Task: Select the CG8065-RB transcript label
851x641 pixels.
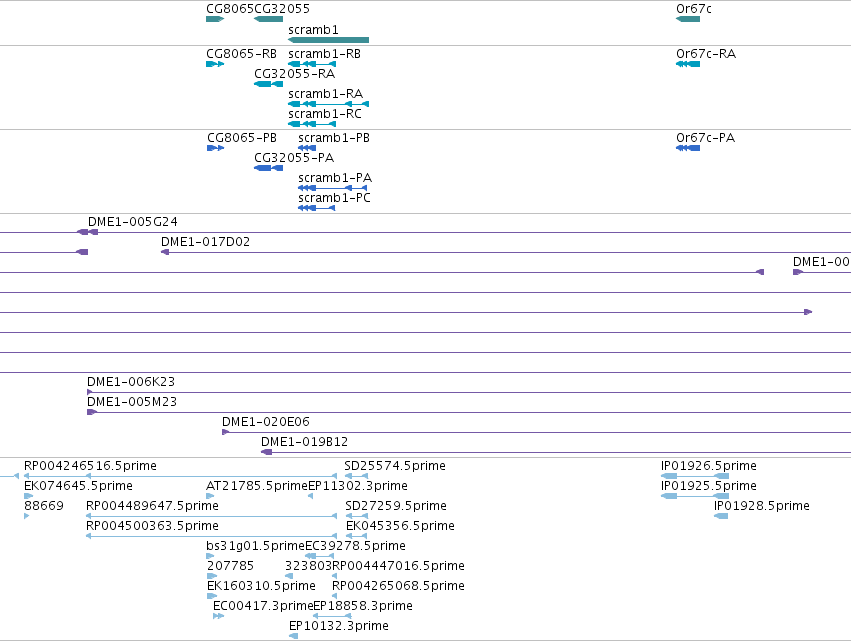Action: coord(242,54)
